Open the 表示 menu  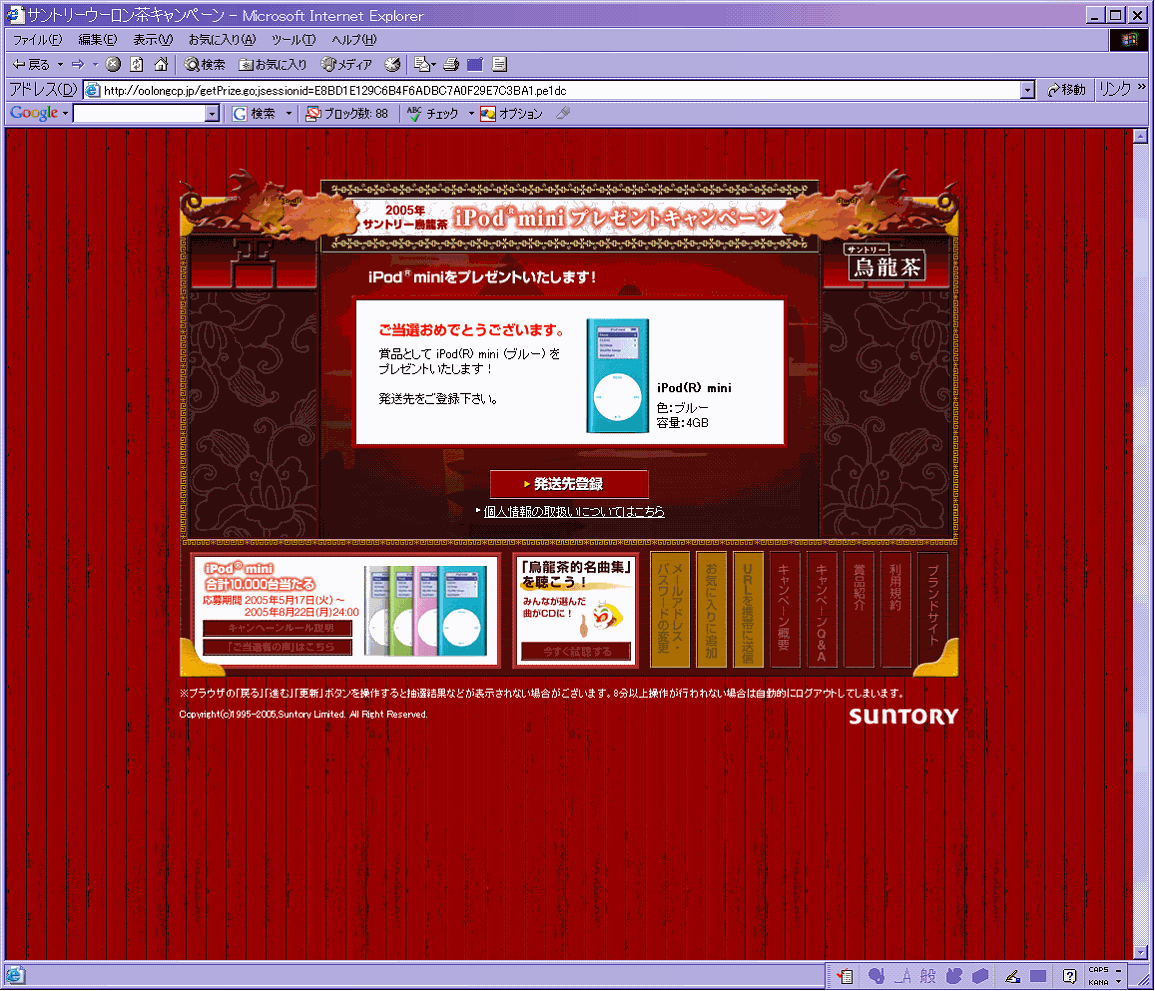152,40
